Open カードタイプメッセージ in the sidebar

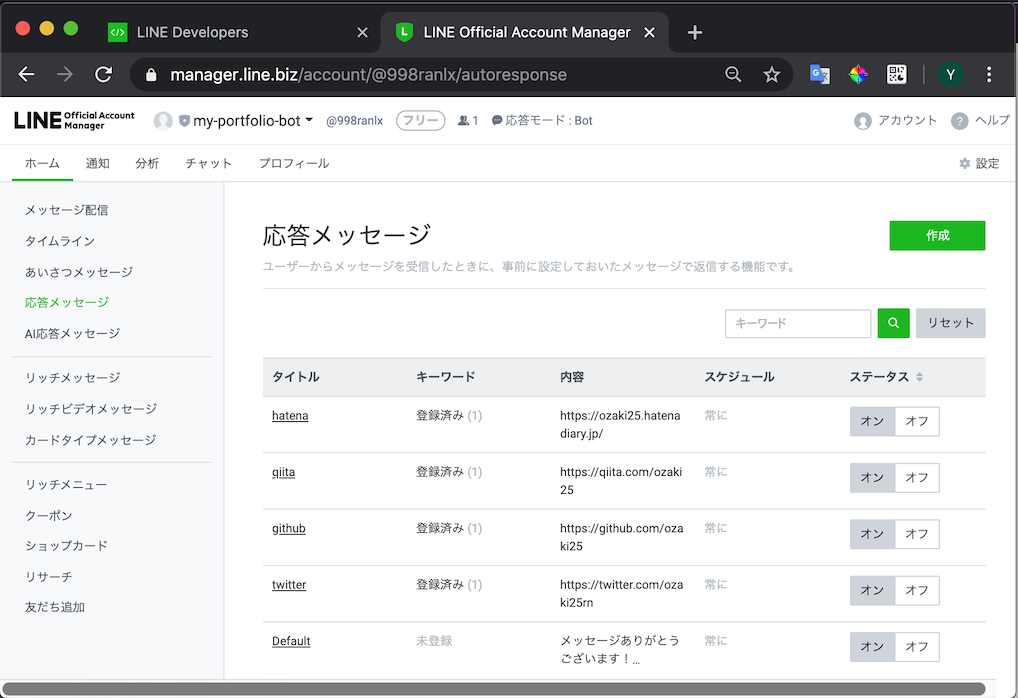[91, 440]
